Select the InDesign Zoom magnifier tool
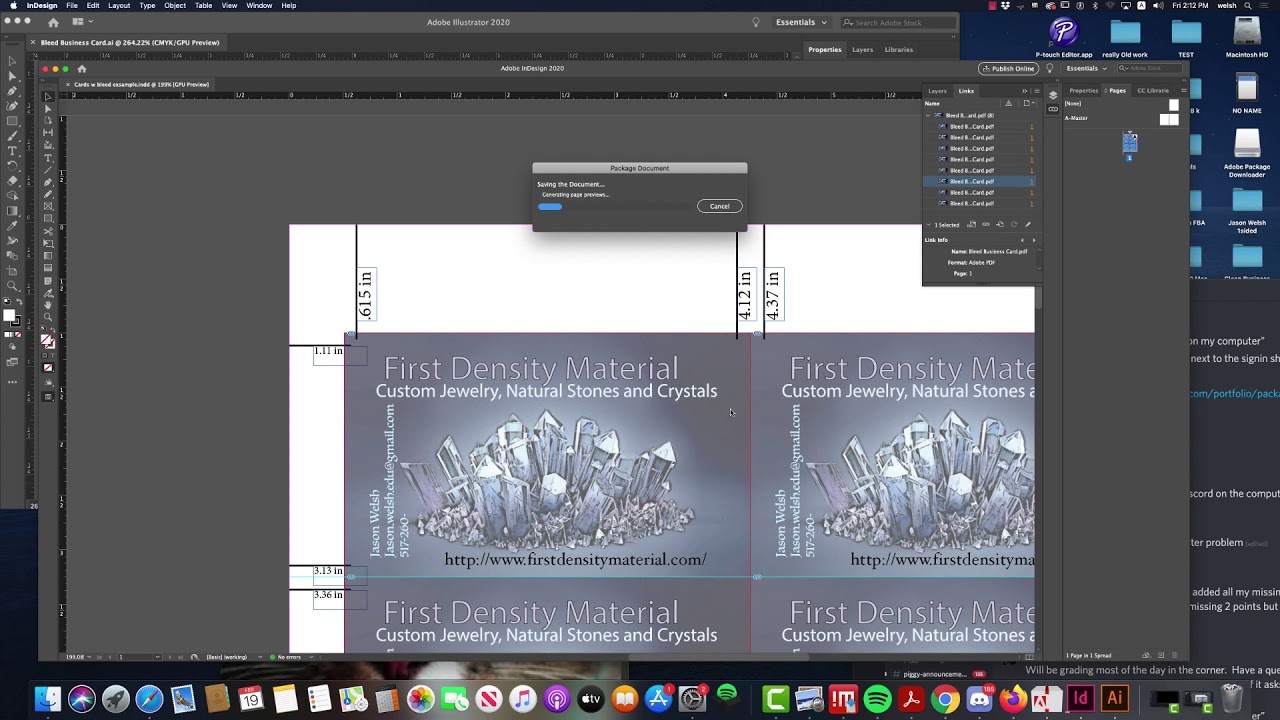Viewport: 1280px width, 720px height. click(48, 317)
